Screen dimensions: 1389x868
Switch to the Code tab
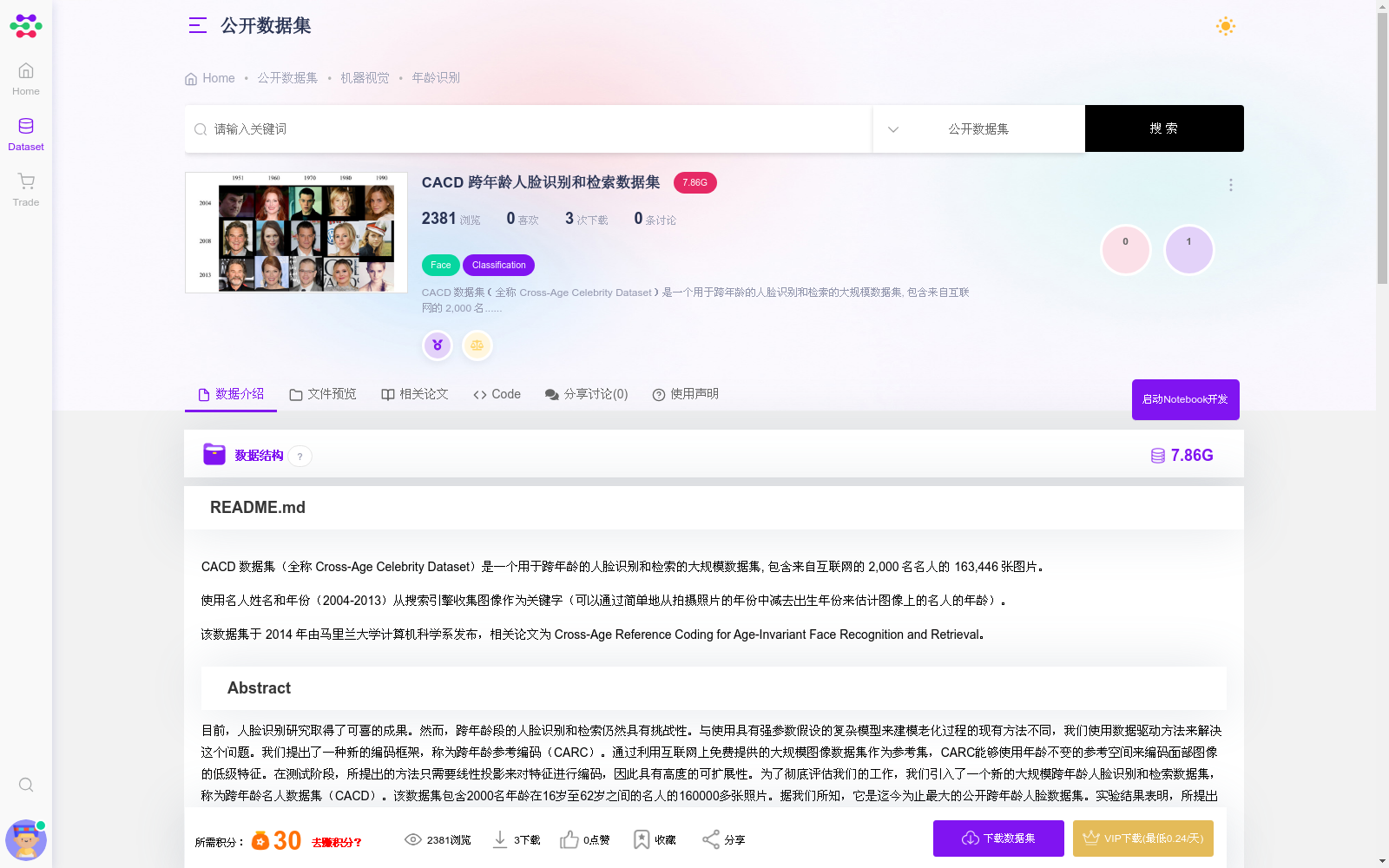pyautogui.click(x=497, y=394)
